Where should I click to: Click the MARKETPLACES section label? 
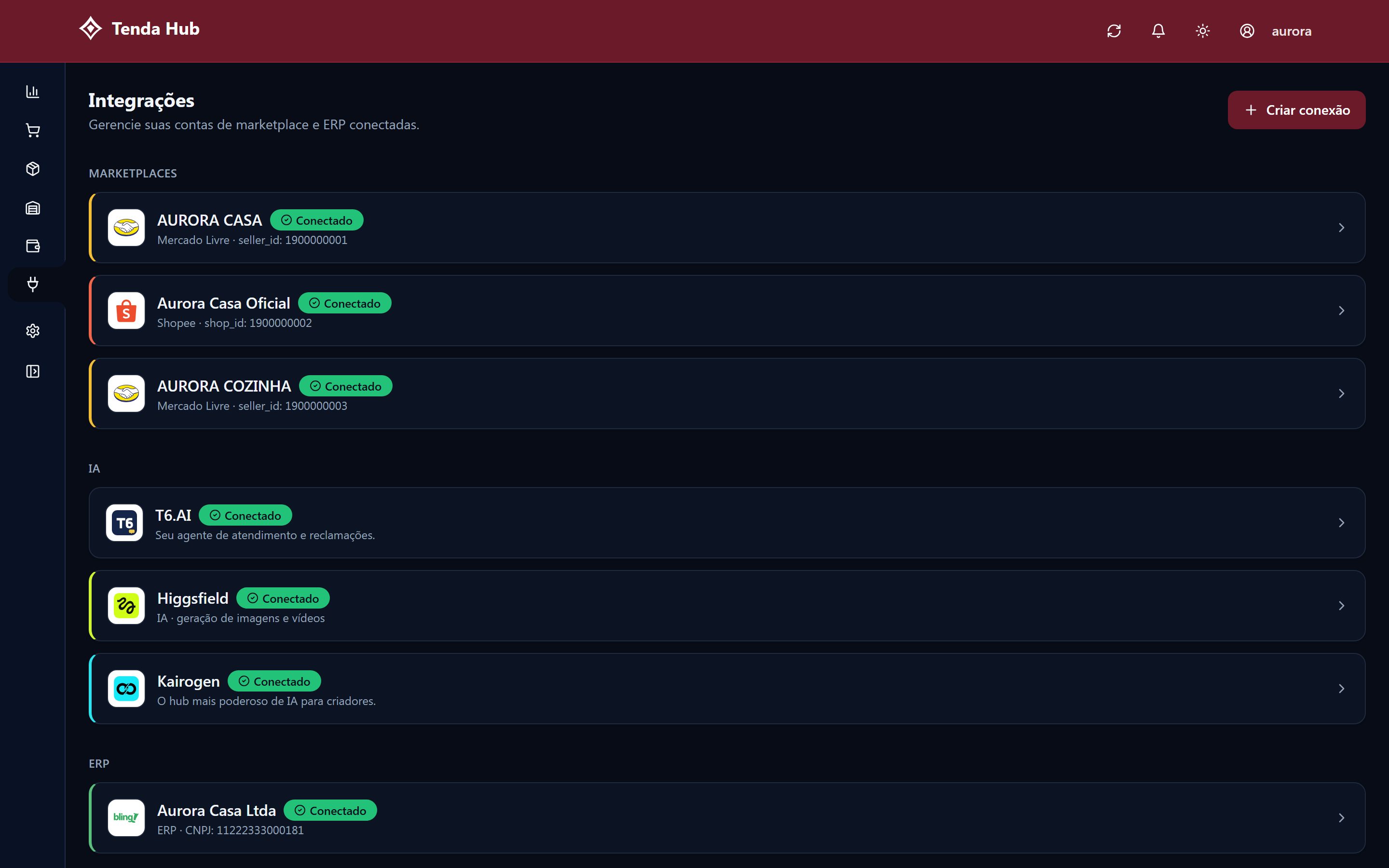pyautogui.click(x=133, y=174)
